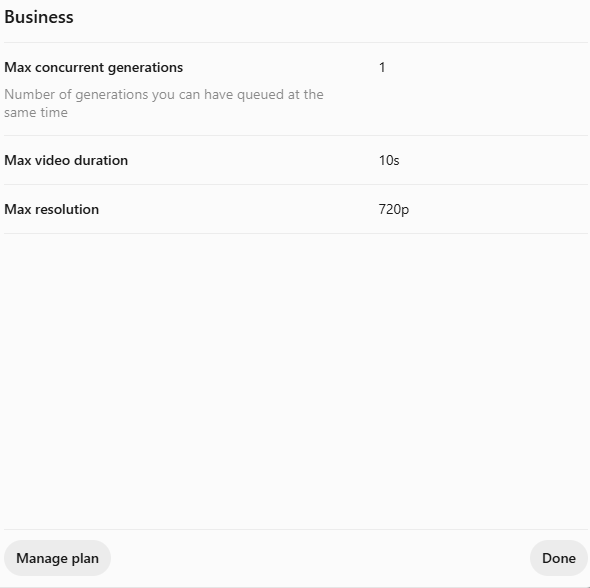Viewport: 590px width, 588px height.
Task: Click the divider beneath the 720p row
Action: point(296,233)
